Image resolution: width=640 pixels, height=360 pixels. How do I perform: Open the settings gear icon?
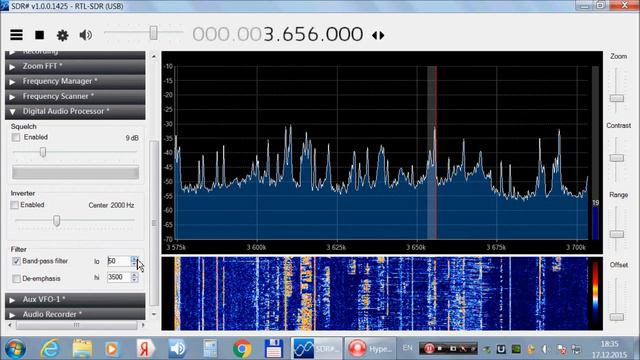click(x=62, y=35)
